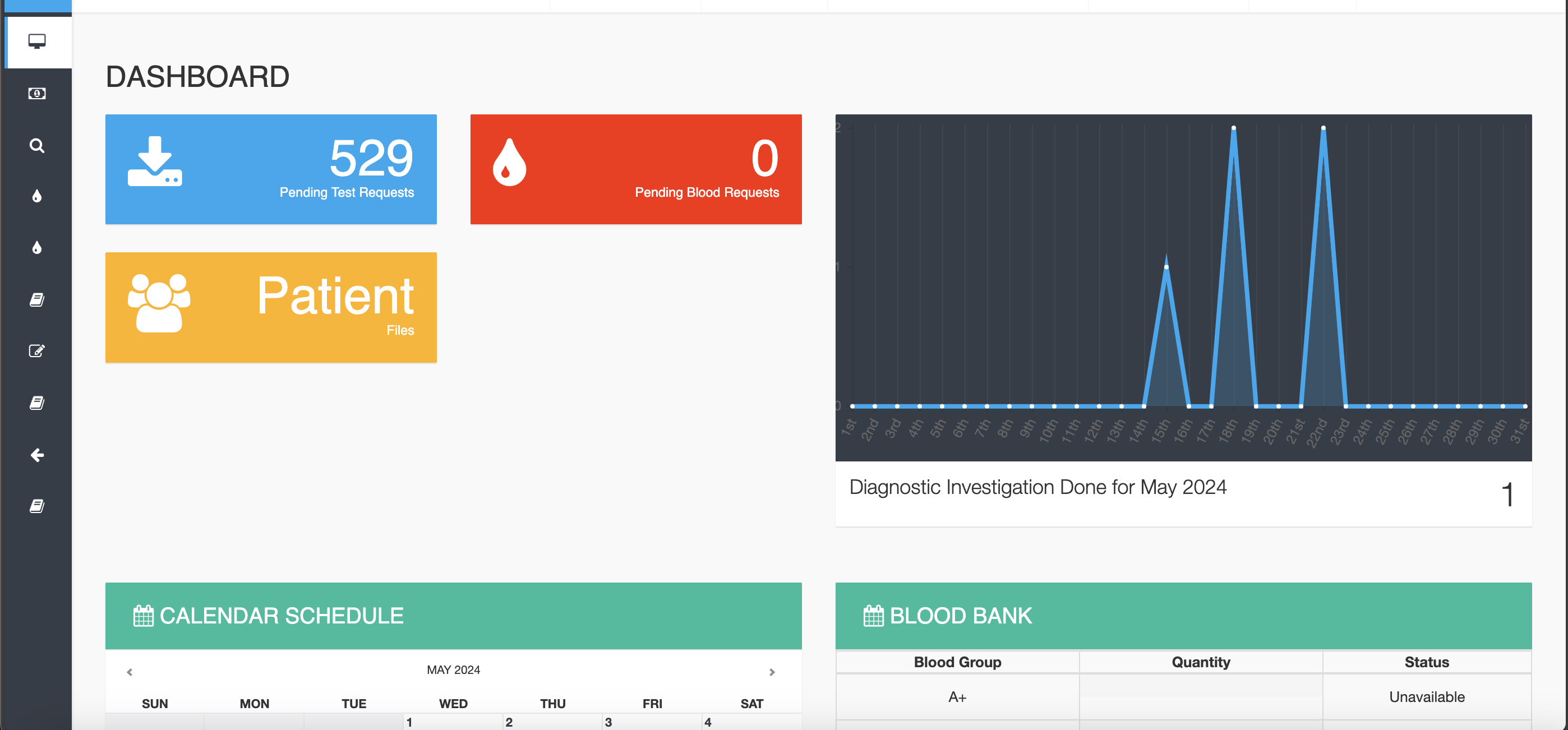
Task: Click the users group icon on Patient tile
Action: (159, 303)
